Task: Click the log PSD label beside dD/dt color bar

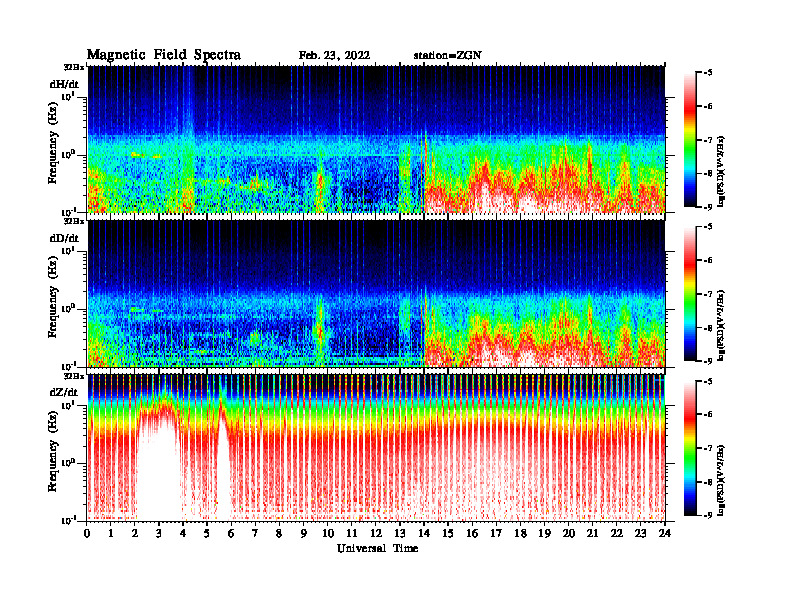Action: coord(722,325)
